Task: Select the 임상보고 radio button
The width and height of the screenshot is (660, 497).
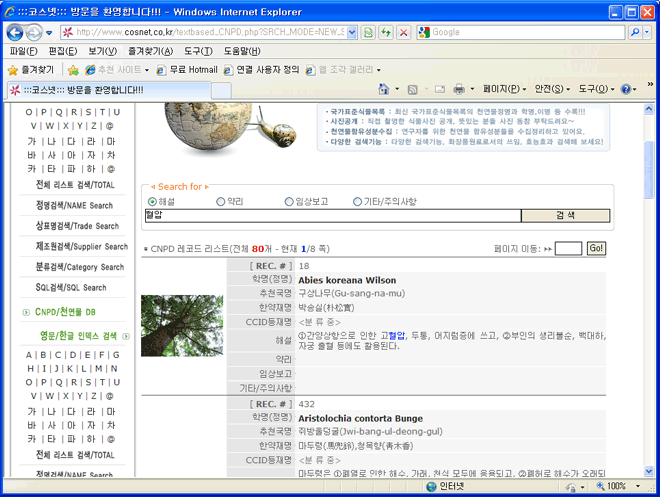Action: tap(289, 202)
